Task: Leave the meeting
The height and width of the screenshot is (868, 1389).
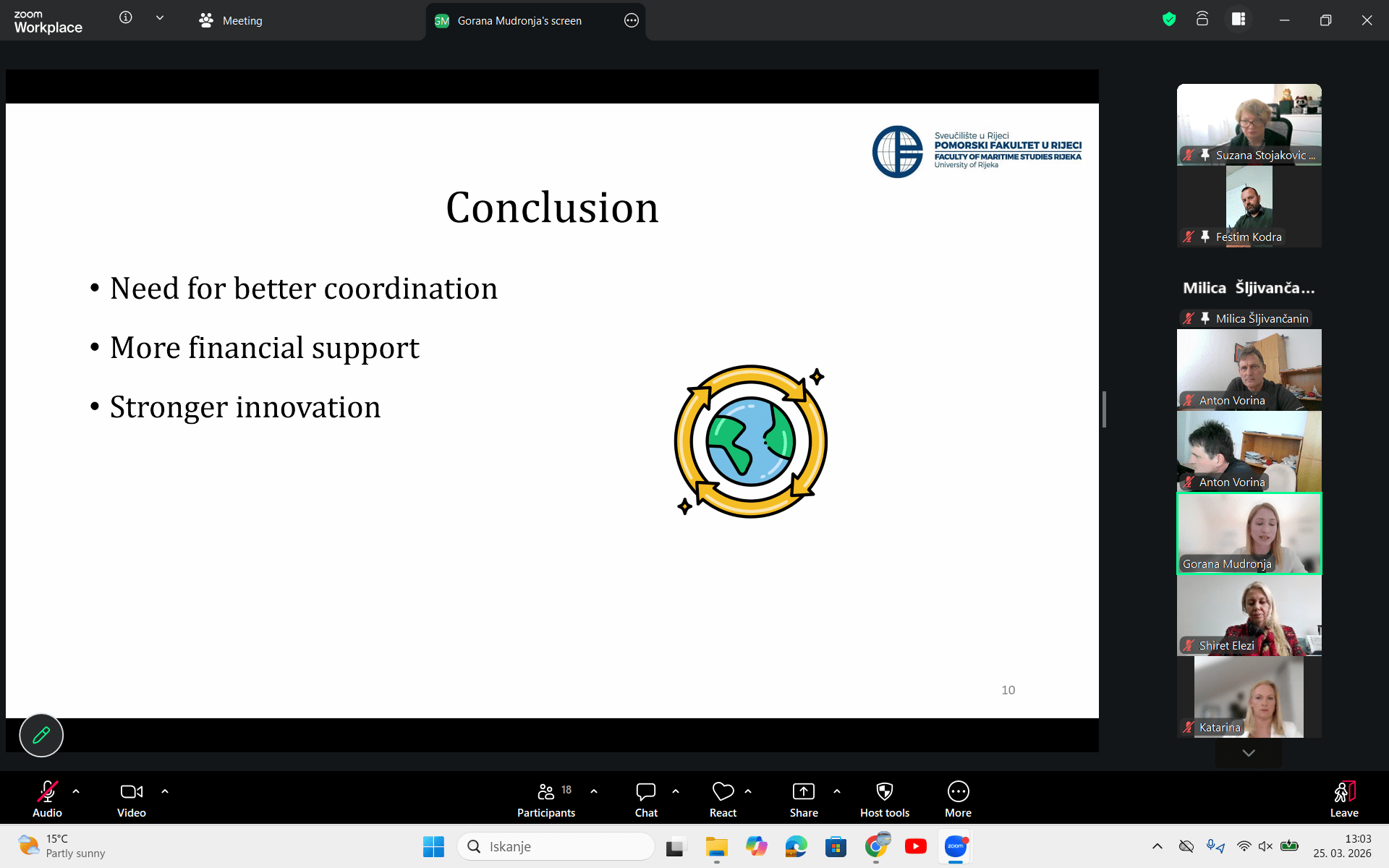Action: coord(1343,799)
